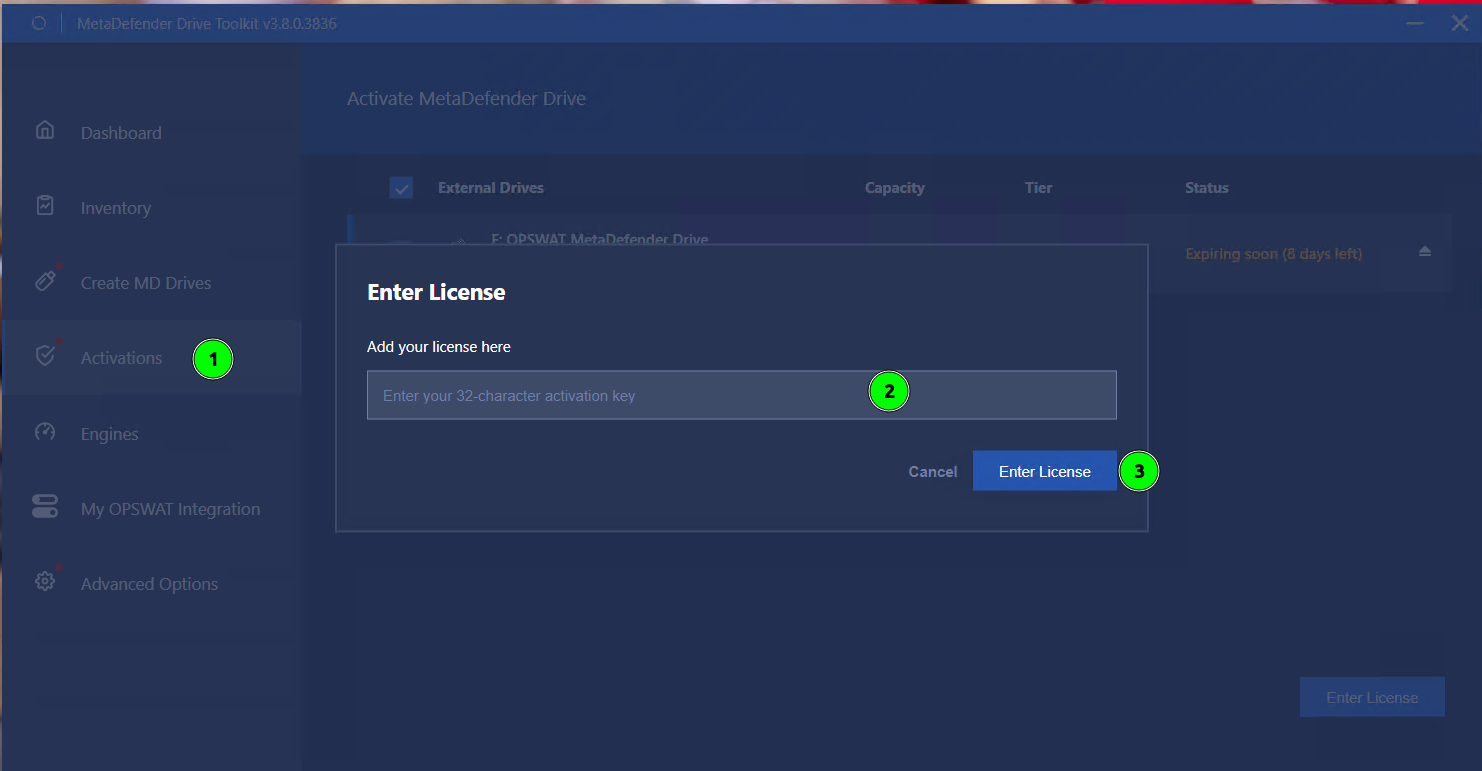The height and width of the screenshot is (771, 1482).
Task: Open Inventory via its clipboard icon
Action: point(45,205)
